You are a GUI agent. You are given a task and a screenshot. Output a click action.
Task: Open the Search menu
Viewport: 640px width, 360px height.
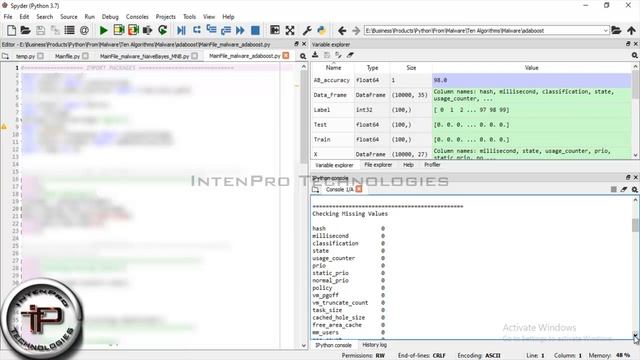(44, 17)
